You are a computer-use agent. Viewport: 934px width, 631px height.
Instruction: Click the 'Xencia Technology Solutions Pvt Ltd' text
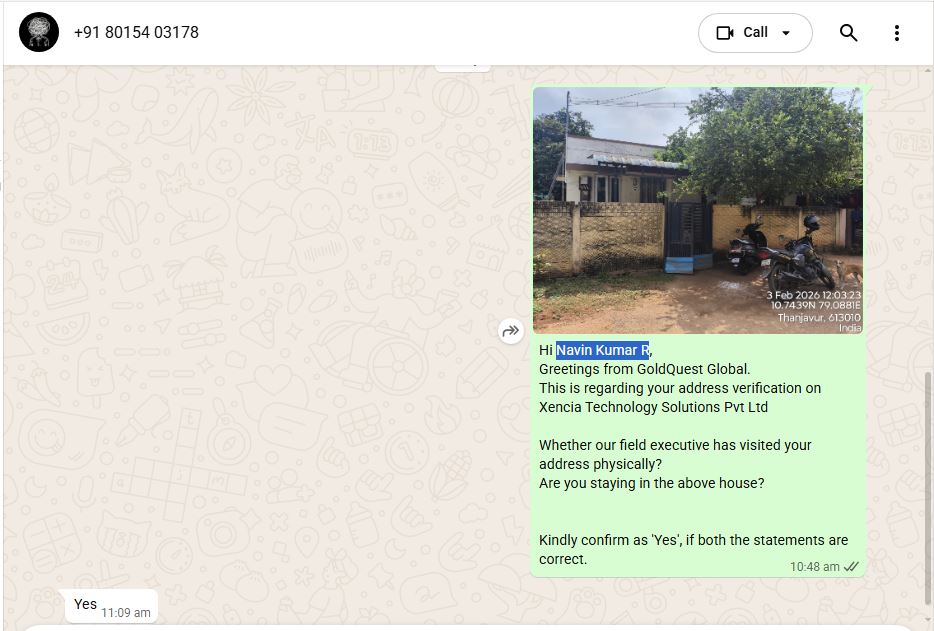tap(653, 407)
